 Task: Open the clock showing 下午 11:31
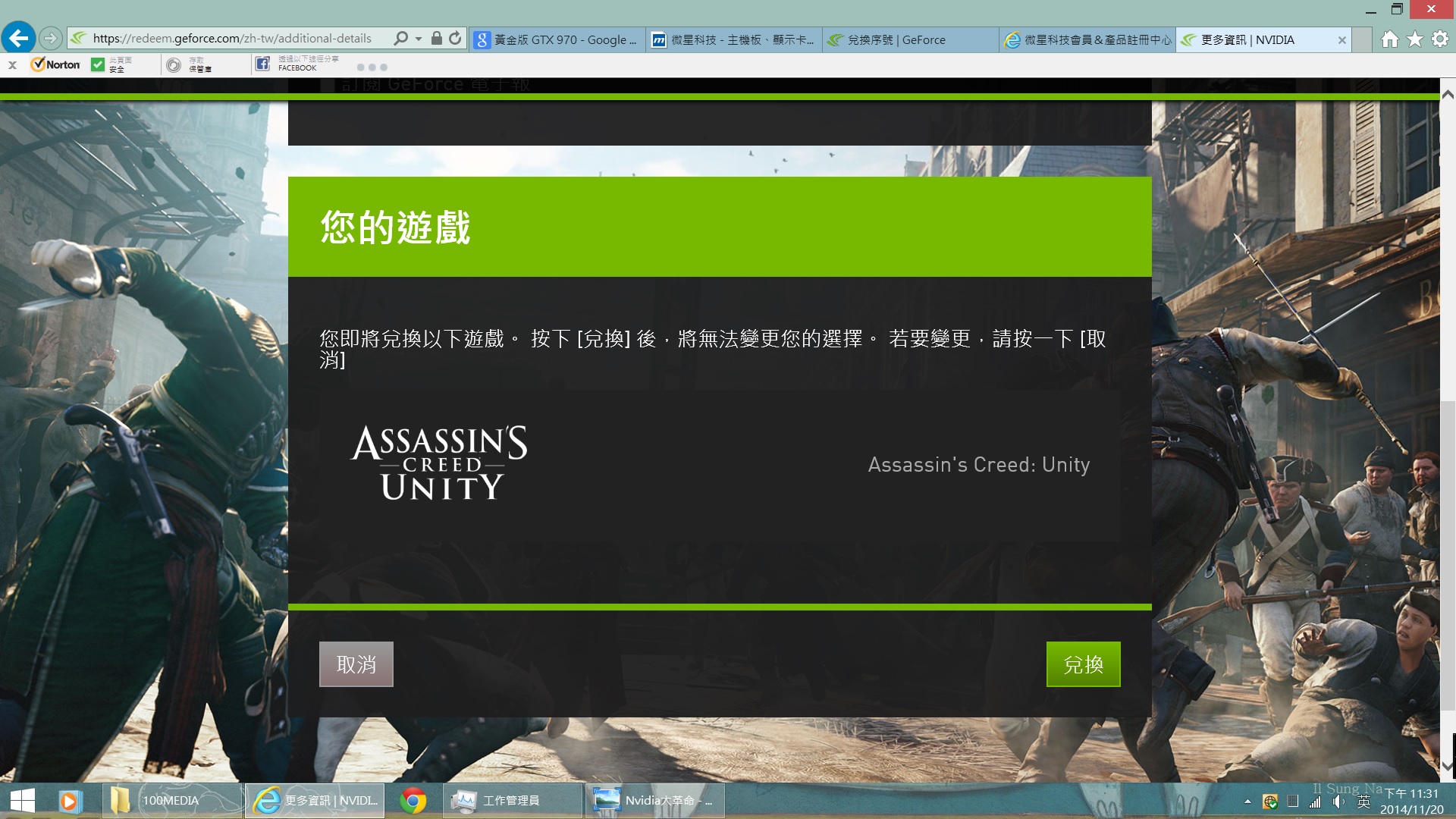(1412, 802)
